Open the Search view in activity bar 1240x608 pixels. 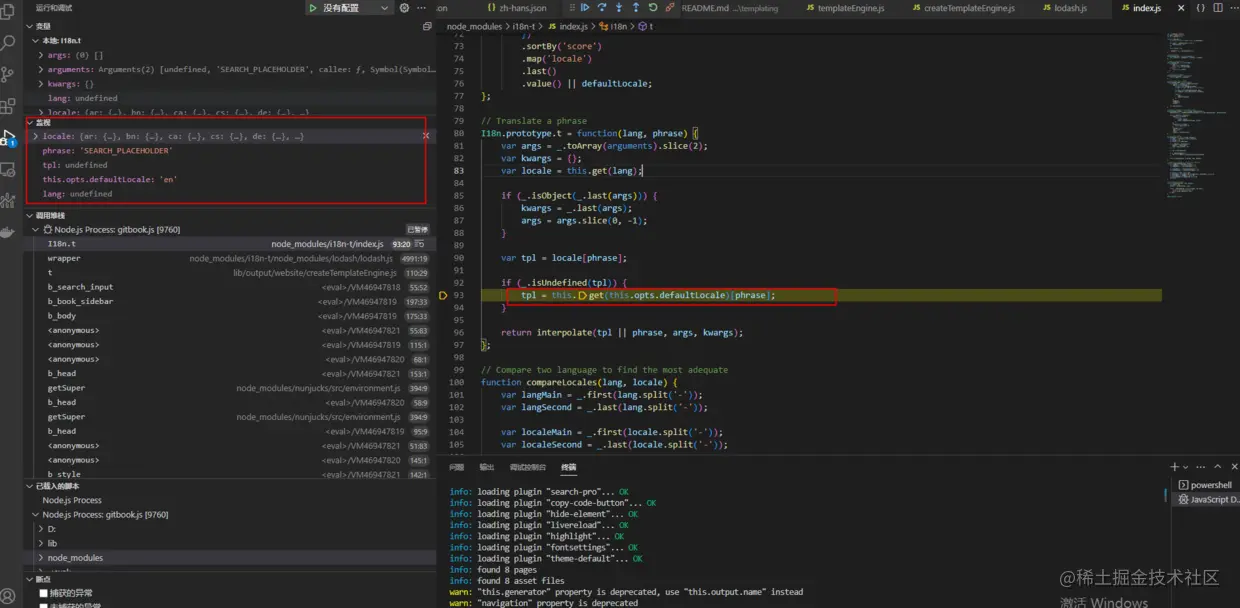click(x=9, y=43)
